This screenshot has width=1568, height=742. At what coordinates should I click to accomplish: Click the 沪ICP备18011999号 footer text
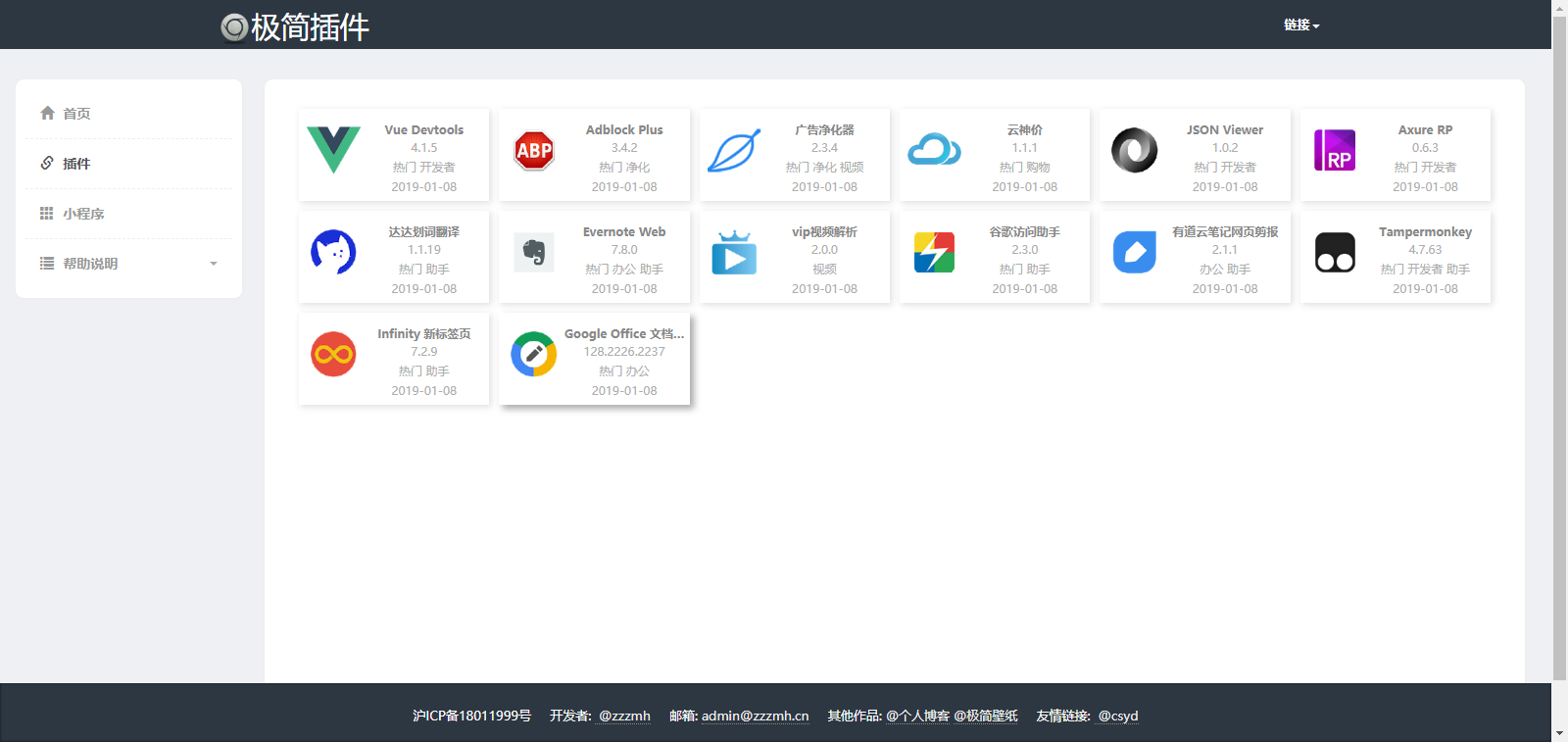[471, 716]
